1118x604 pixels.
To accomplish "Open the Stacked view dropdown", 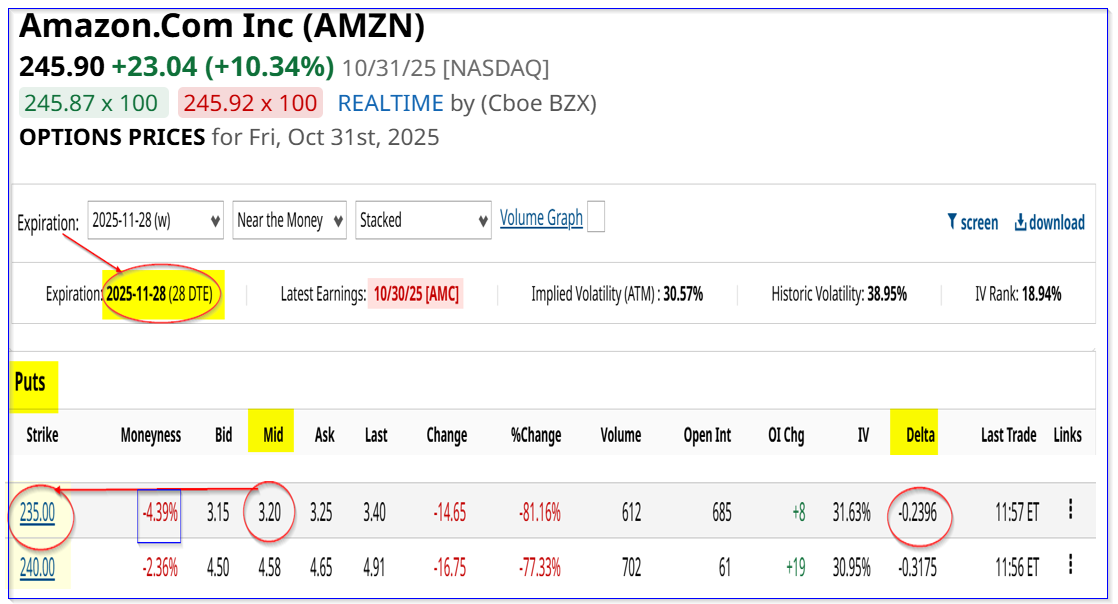I will pyautogui.click(x=422, y=221).
